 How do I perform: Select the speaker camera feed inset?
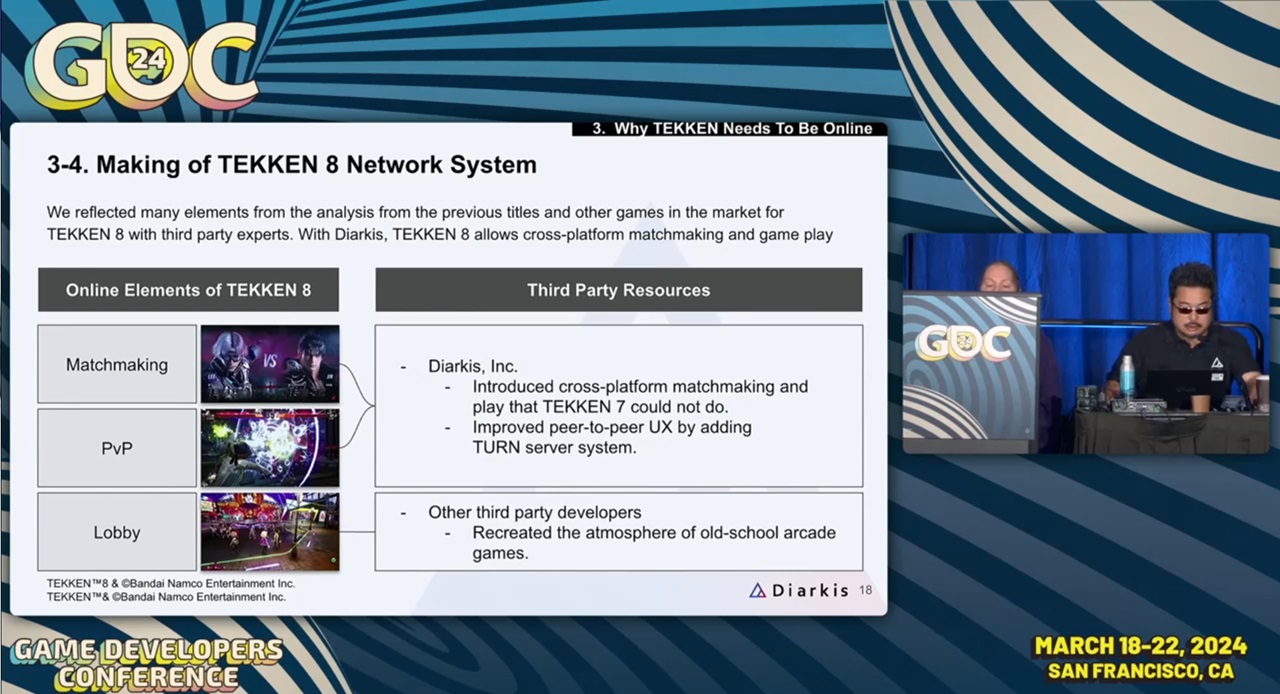coord(1086,343)
